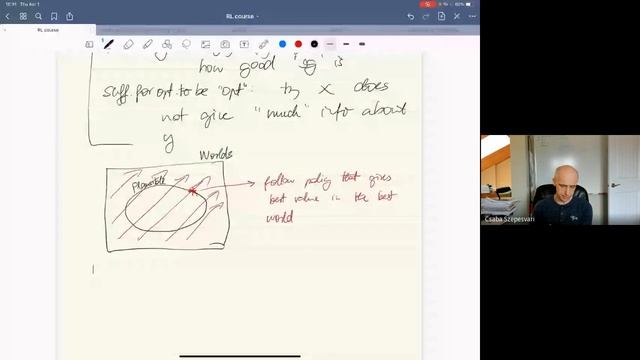
Task: Select the Highlighter tool
Action: point(148,44)
